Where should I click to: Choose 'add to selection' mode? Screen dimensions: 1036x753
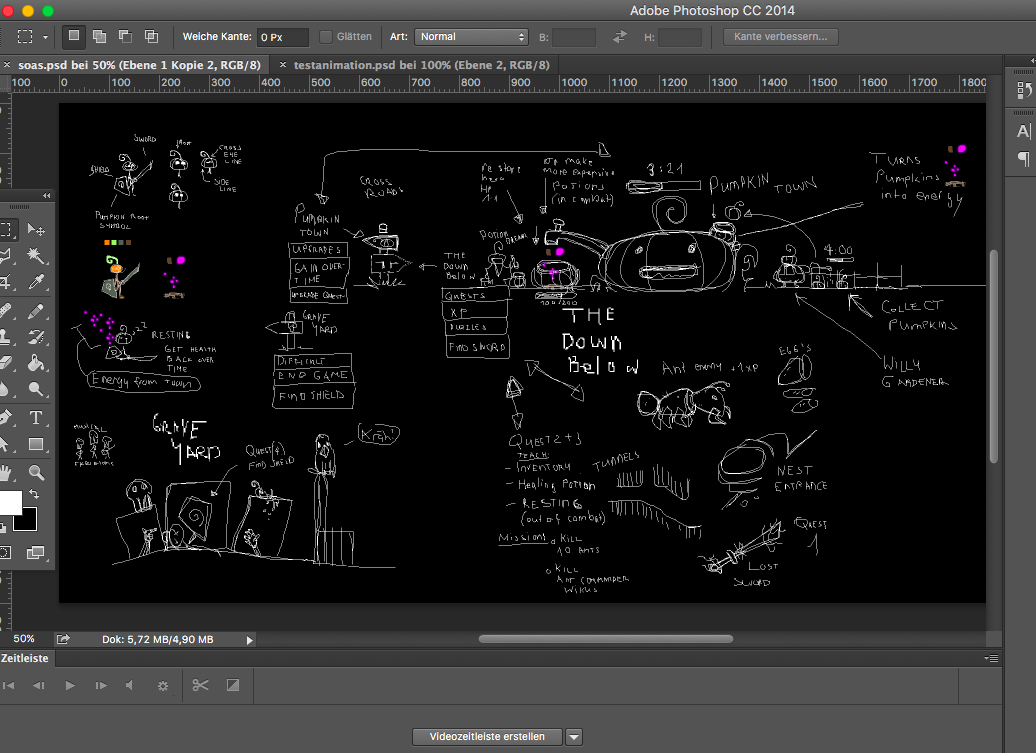[99, 37]
